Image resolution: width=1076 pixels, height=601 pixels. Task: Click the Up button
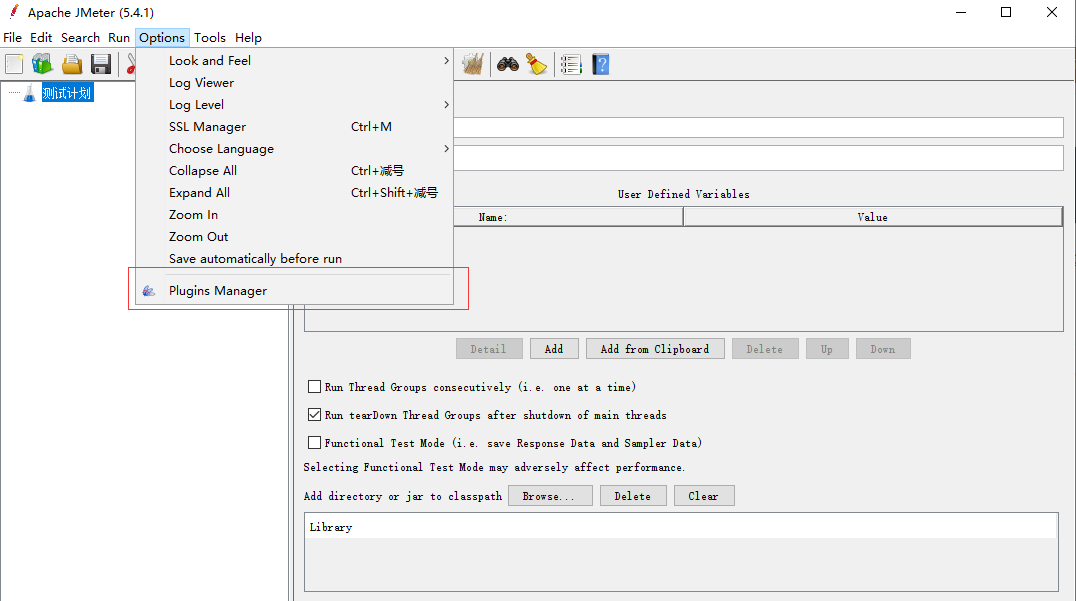(x=827, y=349)
